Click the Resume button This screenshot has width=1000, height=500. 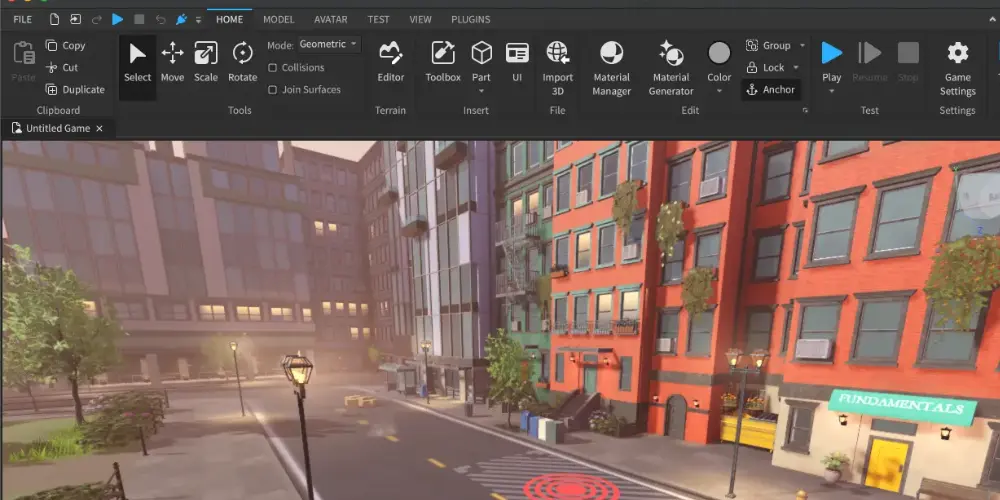tap(870, 62)
